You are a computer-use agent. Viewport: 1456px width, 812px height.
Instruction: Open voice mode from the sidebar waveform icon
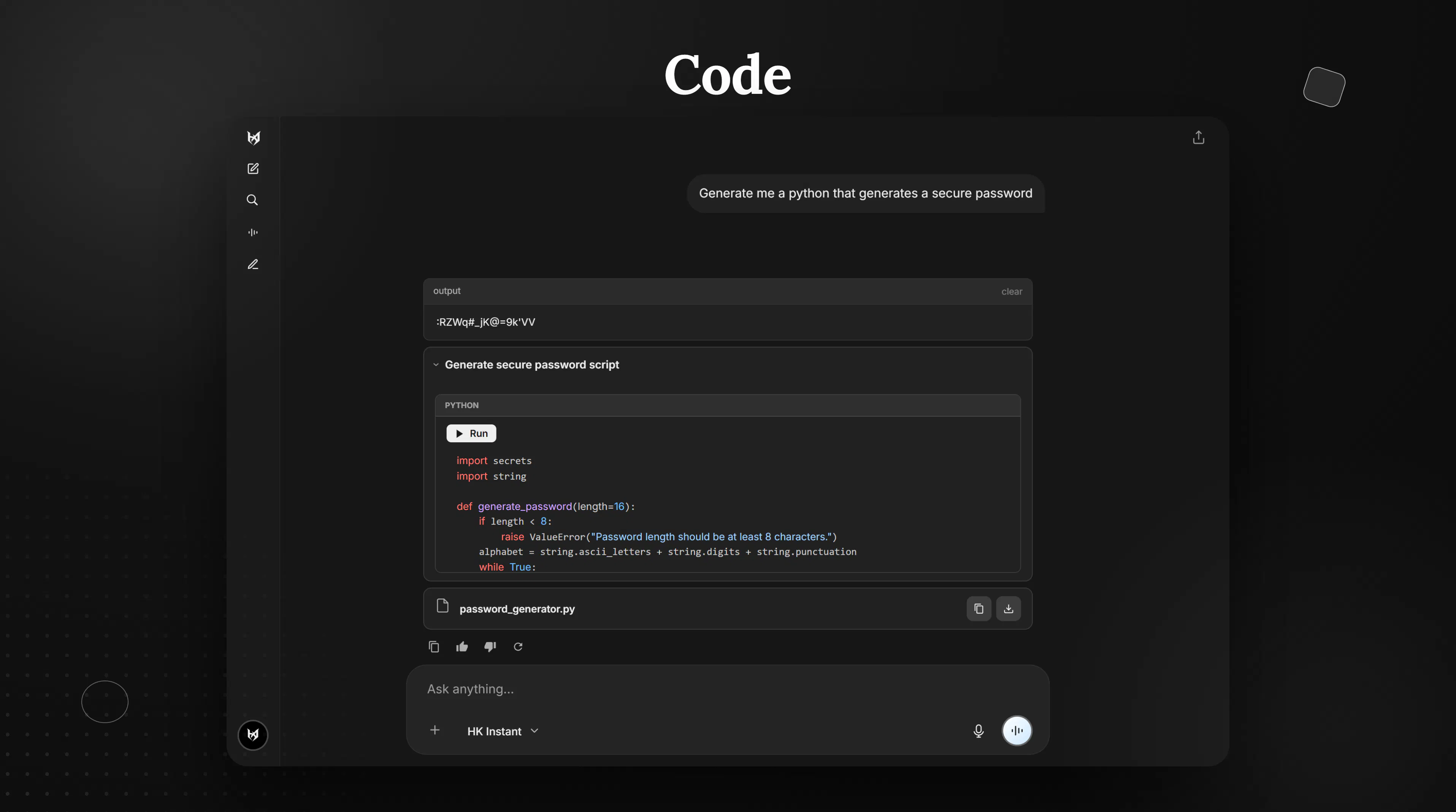[253, 232]
